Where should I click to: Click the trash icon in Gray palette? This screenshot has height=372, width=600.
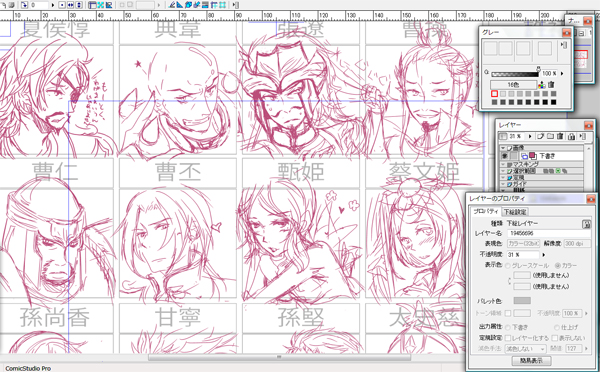[551, 85]
